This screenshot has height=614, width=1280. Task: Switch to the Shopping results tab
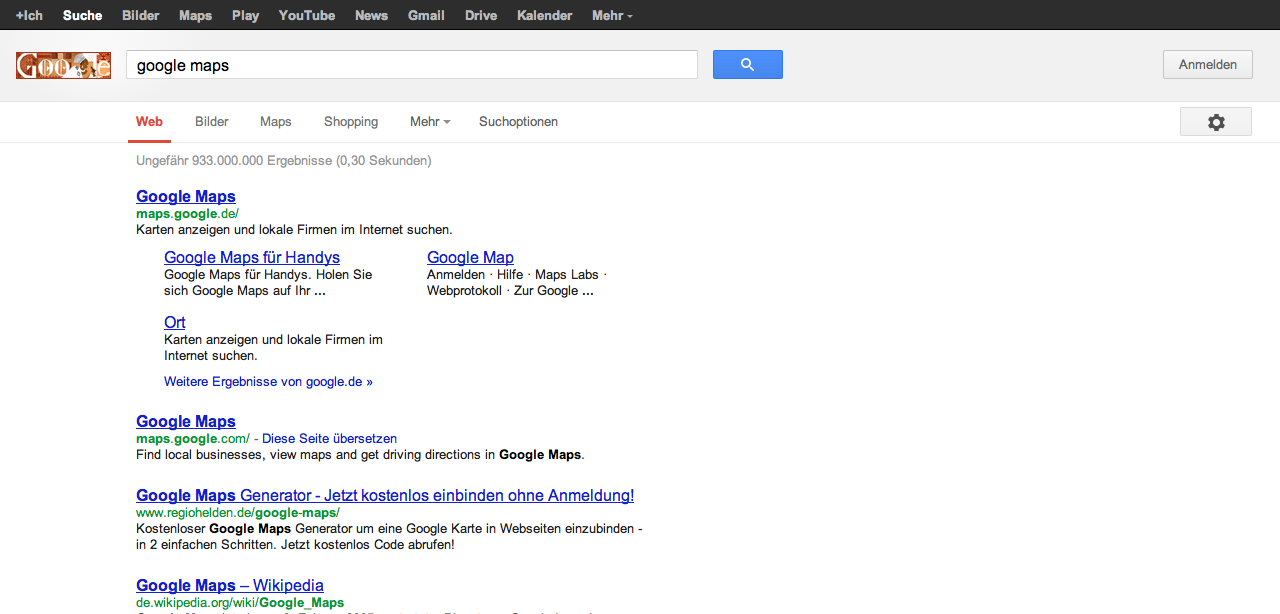[351, 122]
